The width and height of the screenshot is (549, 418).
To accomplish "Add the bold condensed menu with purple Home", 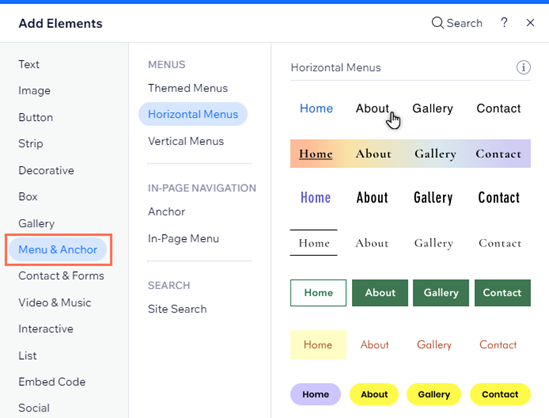I will pyautogui.click(x=410, y=198).
